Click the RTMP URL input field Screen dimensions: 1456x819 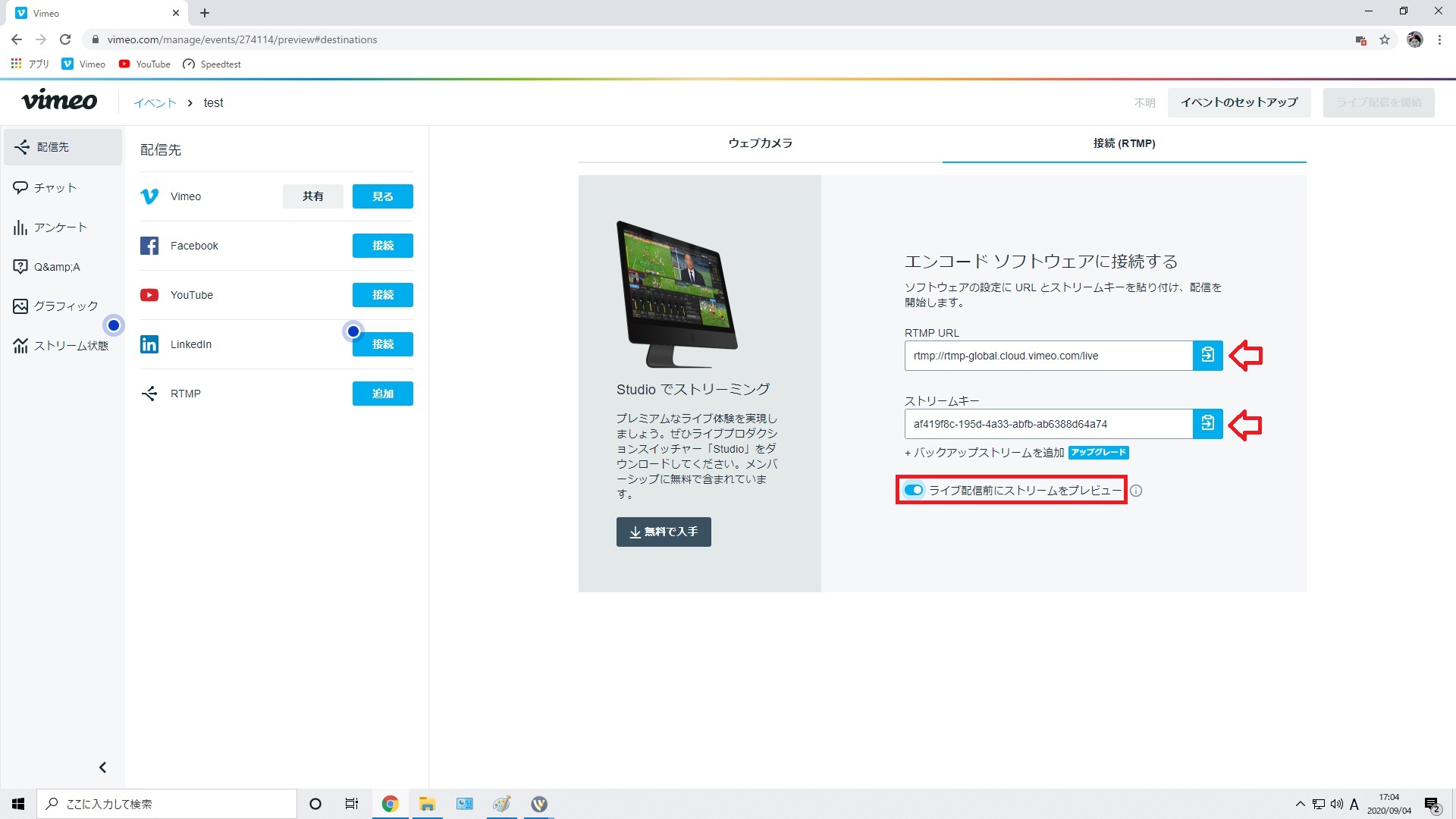1048,356
